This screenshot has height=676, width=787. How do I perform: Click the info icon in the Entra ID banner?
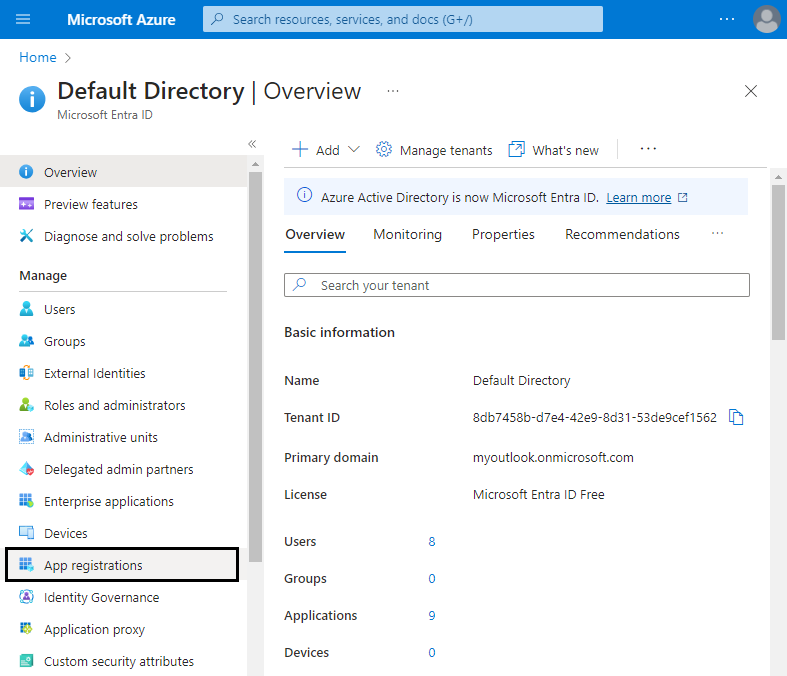tap(304, 195)
